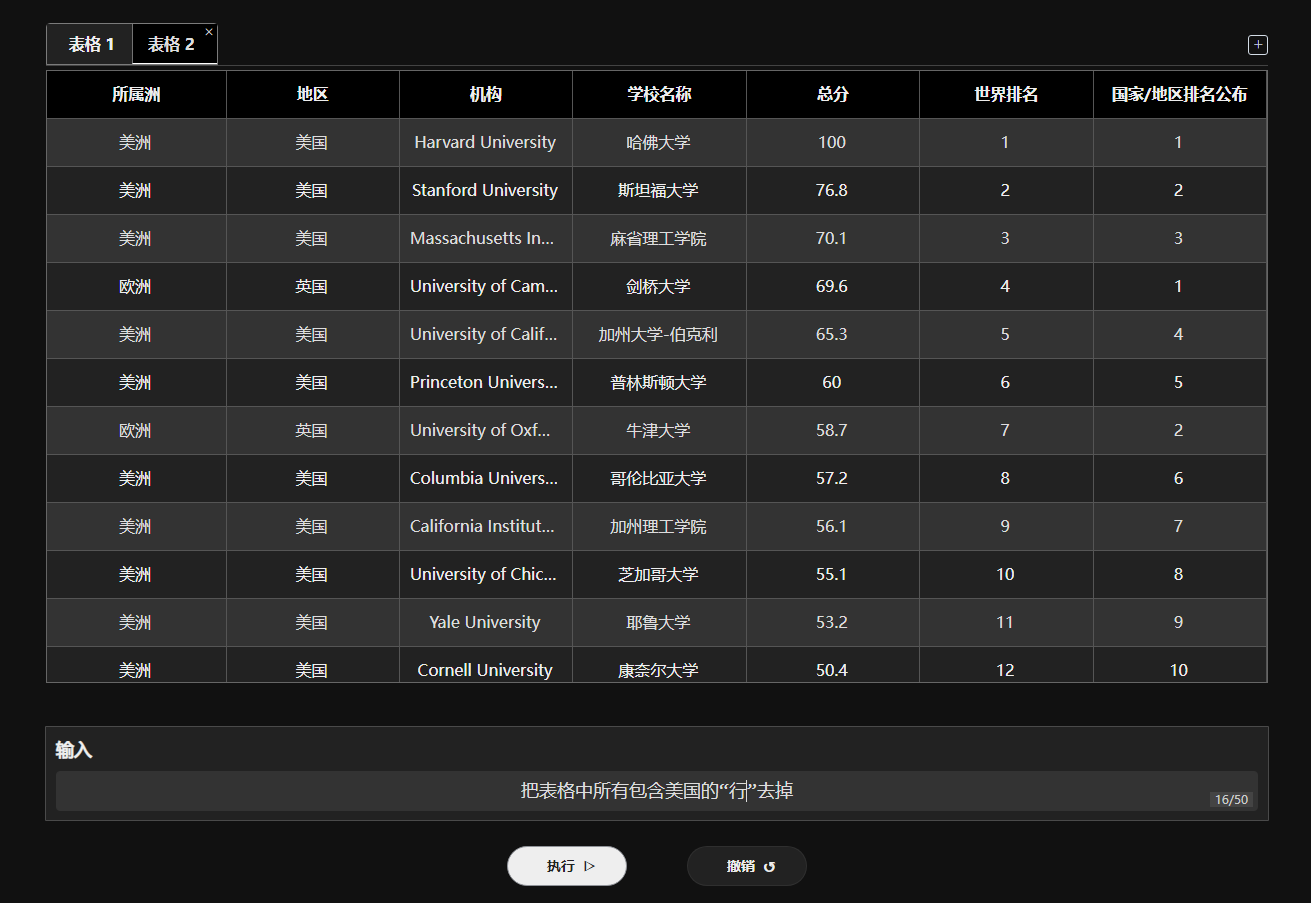This screenshot has width=1311, height=903.
Task: Click the 机构 column header
Action: pyautogui.click(x=486, y=95)
